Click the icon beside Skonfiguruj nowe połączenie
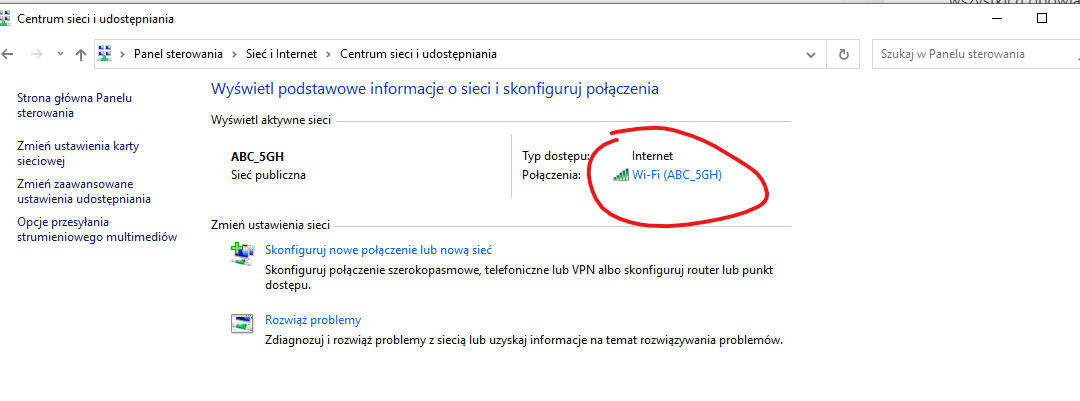 click(x=241, y=256)
